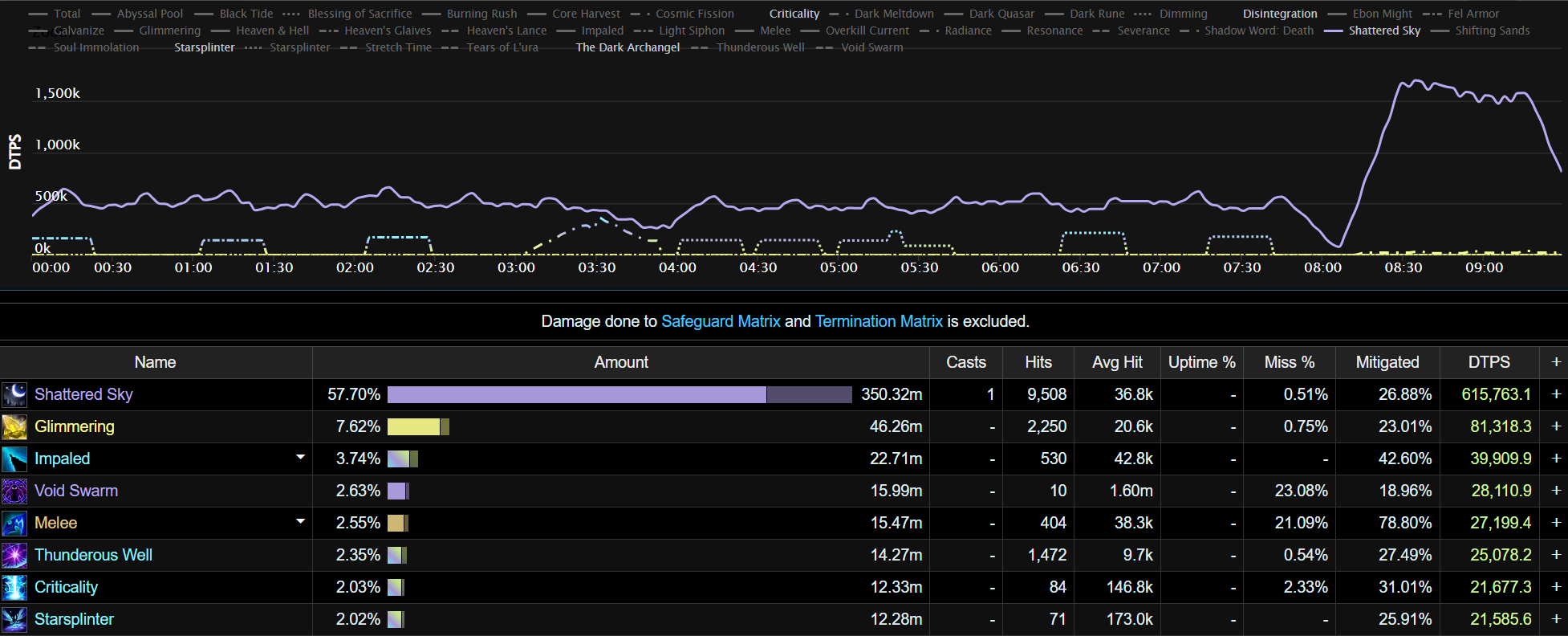Viewport: 1568px width, 636px height.
Task: Expand Thunderous Well row with plus
Action: coord(1556,555)
